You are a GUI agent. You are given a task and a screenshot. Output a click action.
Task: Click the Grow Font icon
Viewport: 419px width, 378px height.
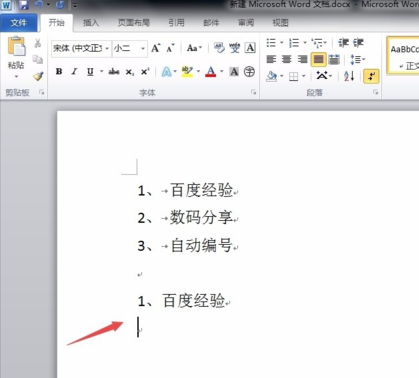(x=155, y=48)
